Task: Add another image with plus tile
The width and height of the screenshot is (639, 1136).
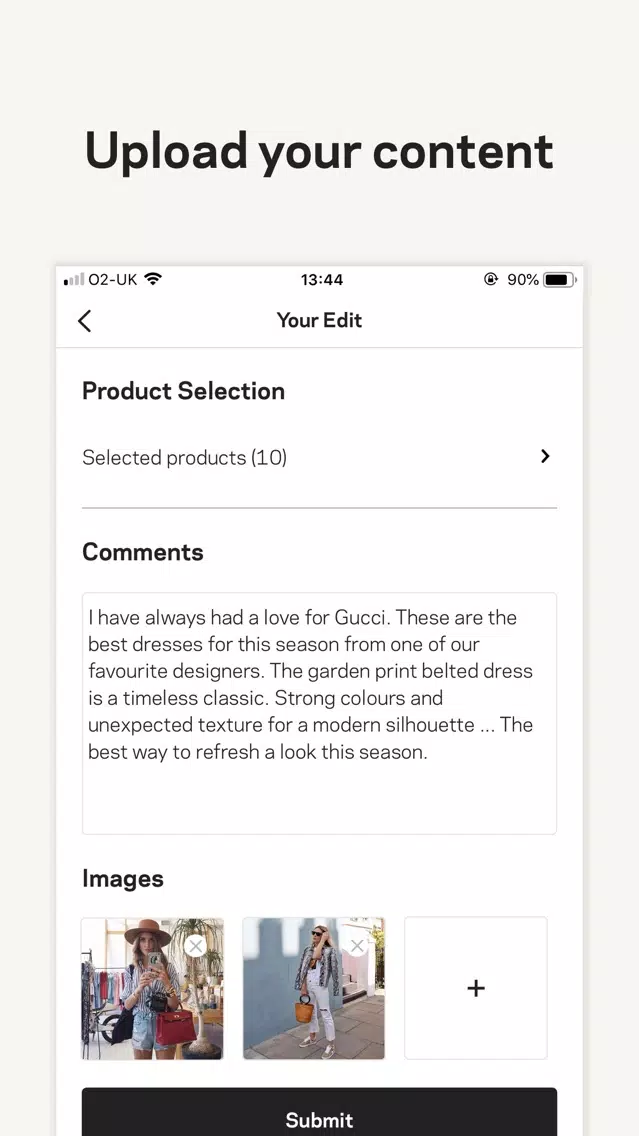Action: [x=476, y=988]
